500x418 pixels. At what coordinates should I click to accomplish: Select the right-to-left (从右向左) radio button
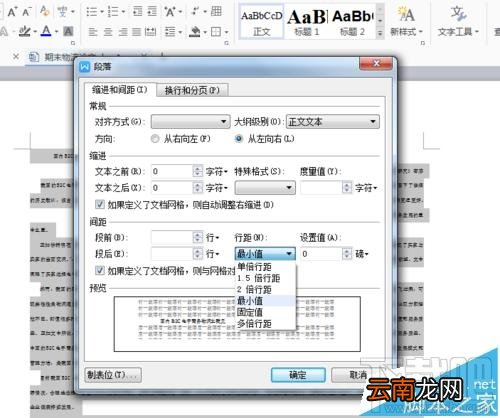click(155, 139)
